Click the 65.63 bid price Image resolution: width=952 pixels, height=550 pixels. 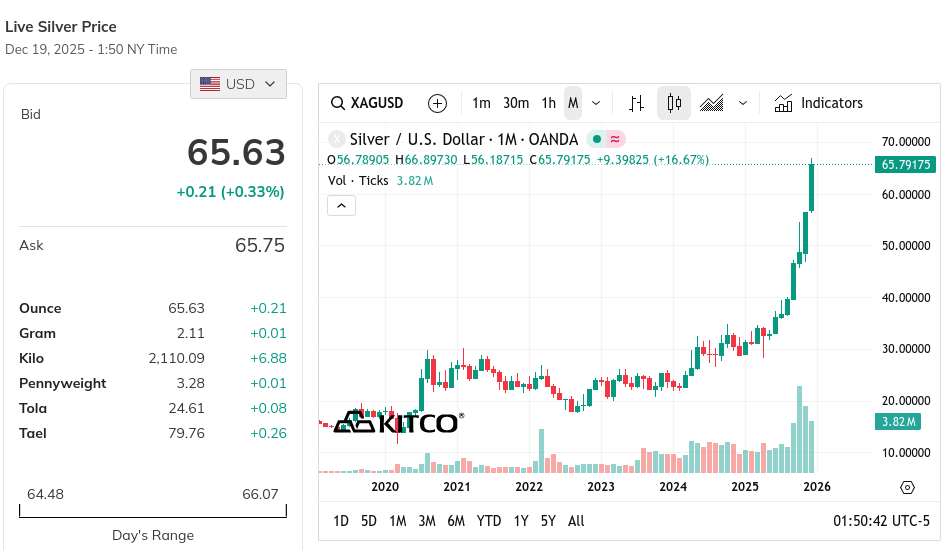pos(236,152)
